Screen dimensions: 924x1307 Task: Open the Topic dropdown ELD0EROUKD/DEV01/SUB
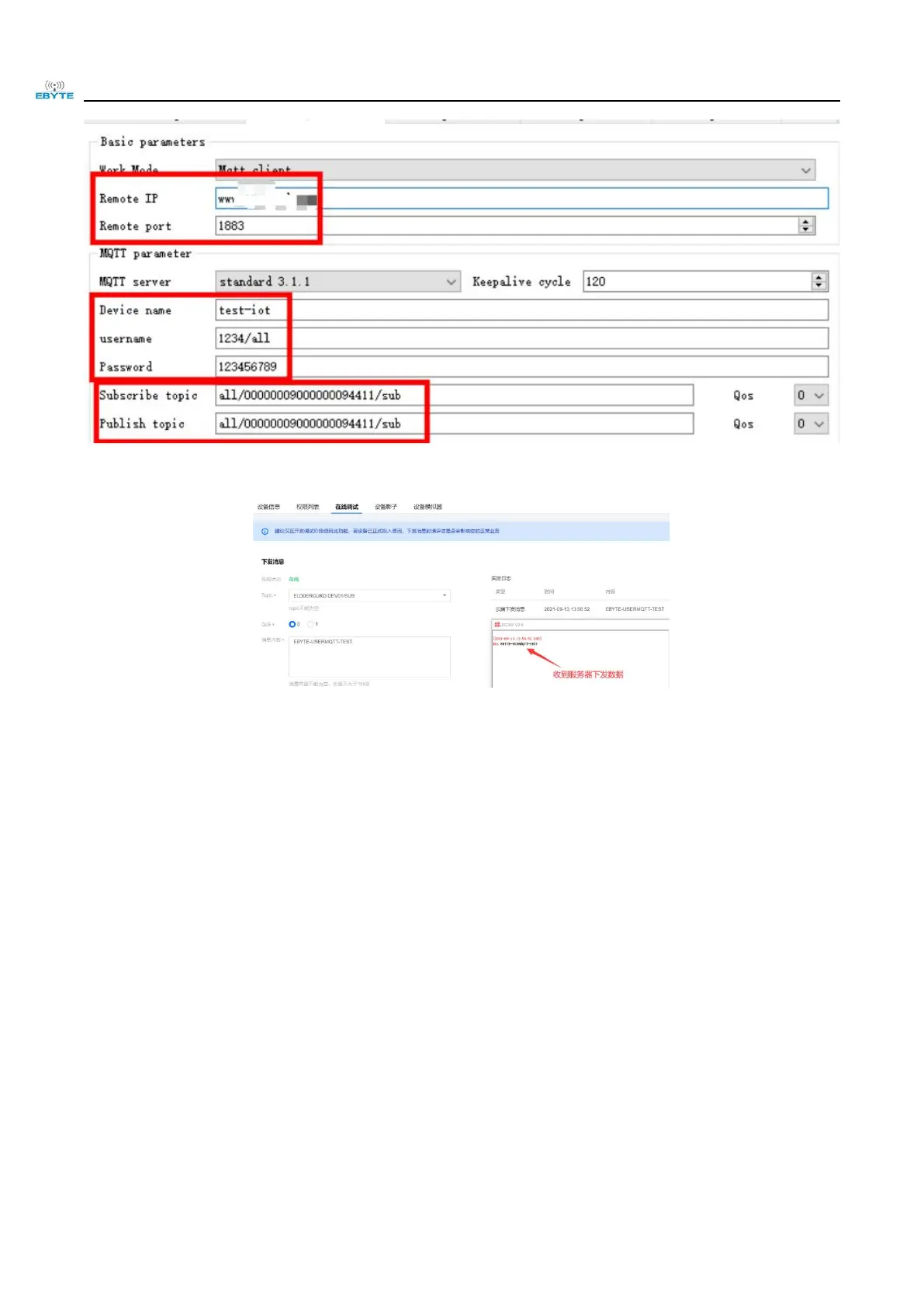pos(369,596)
